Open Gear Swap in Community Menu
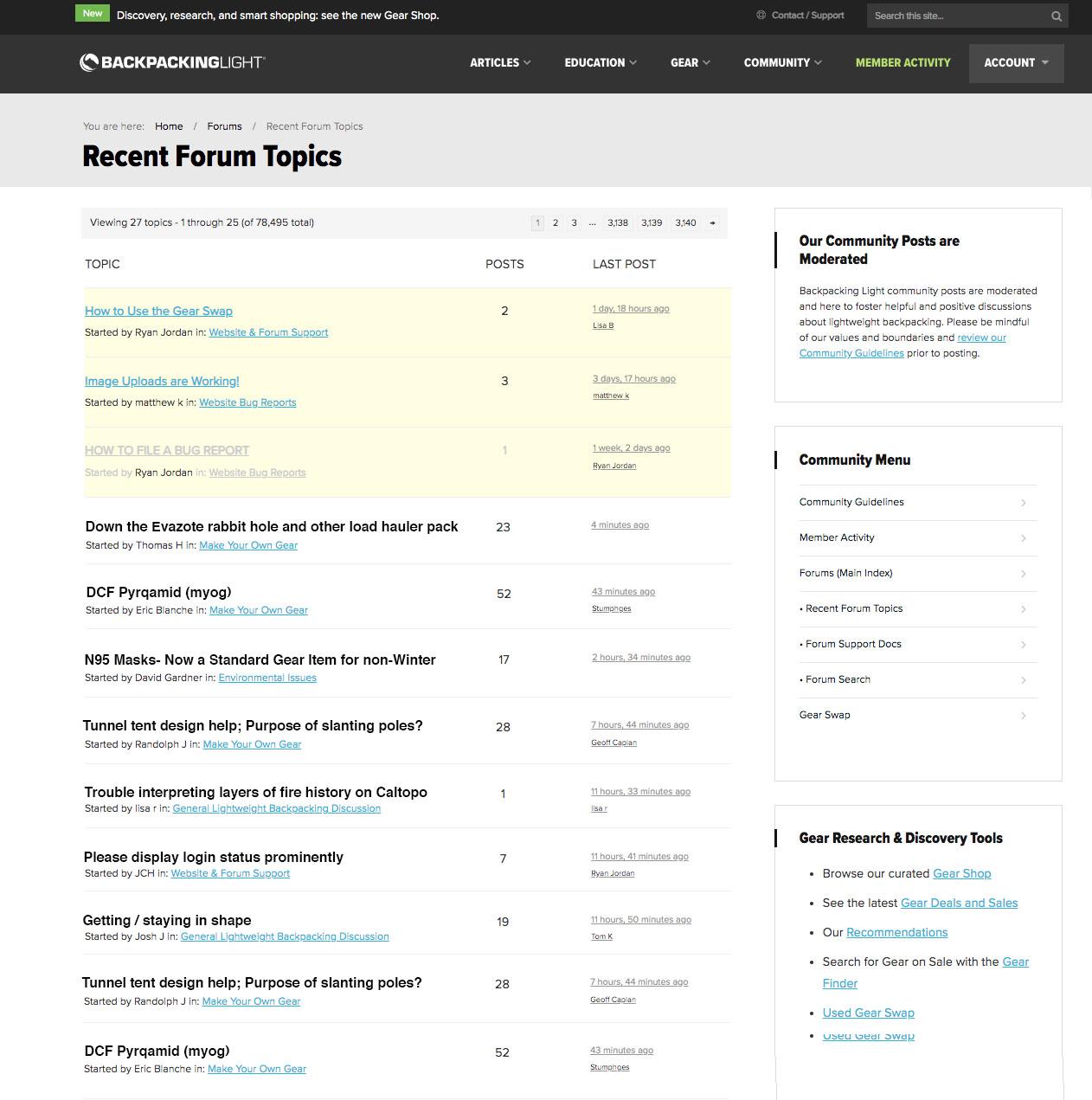Viewport: 1092px width, 1100px height. pyautogui.click(x=825, y=715)
